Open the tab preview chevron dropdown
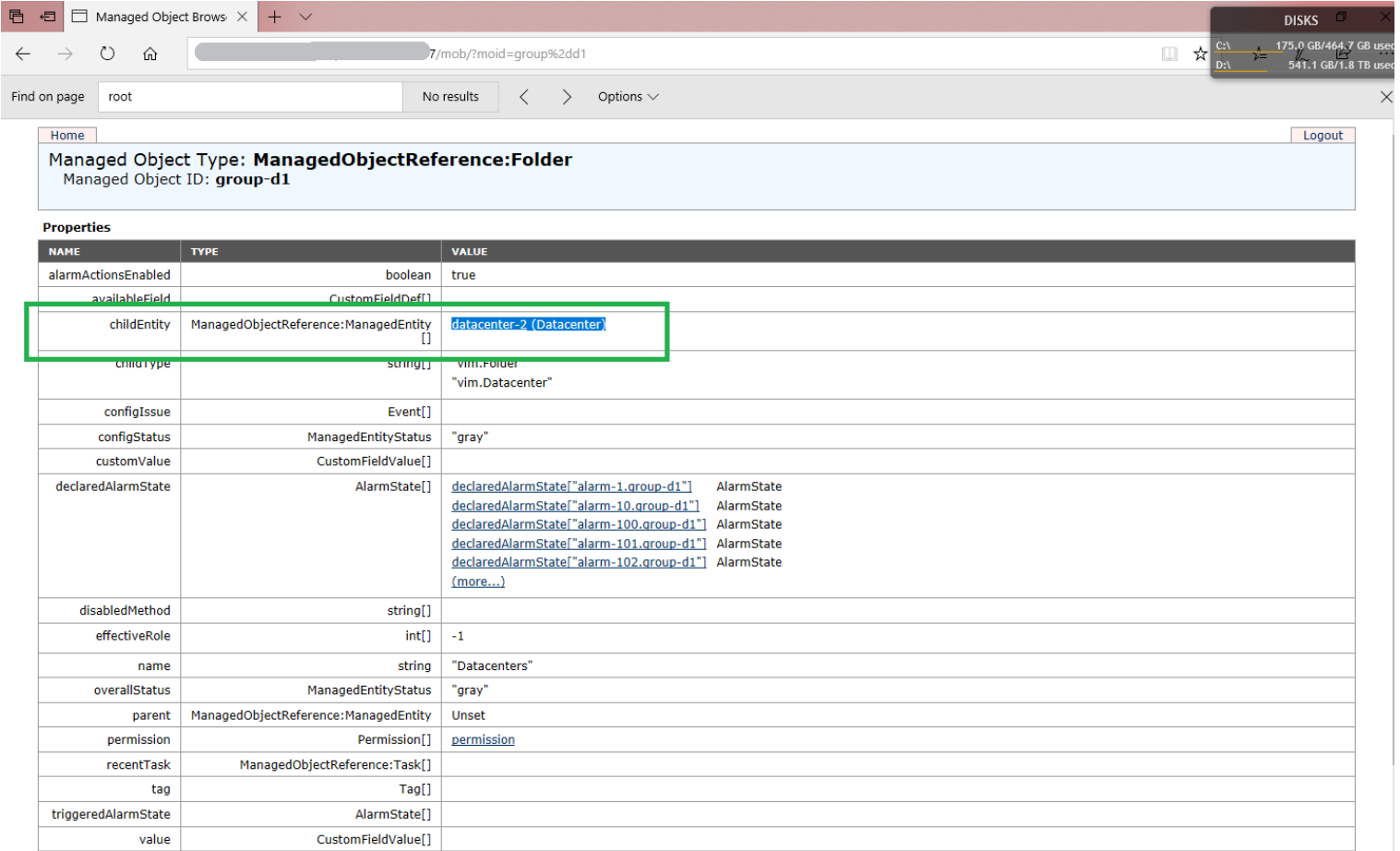Screen dimensions: 1400x851 pyautogui.click(x=305, y=17)
